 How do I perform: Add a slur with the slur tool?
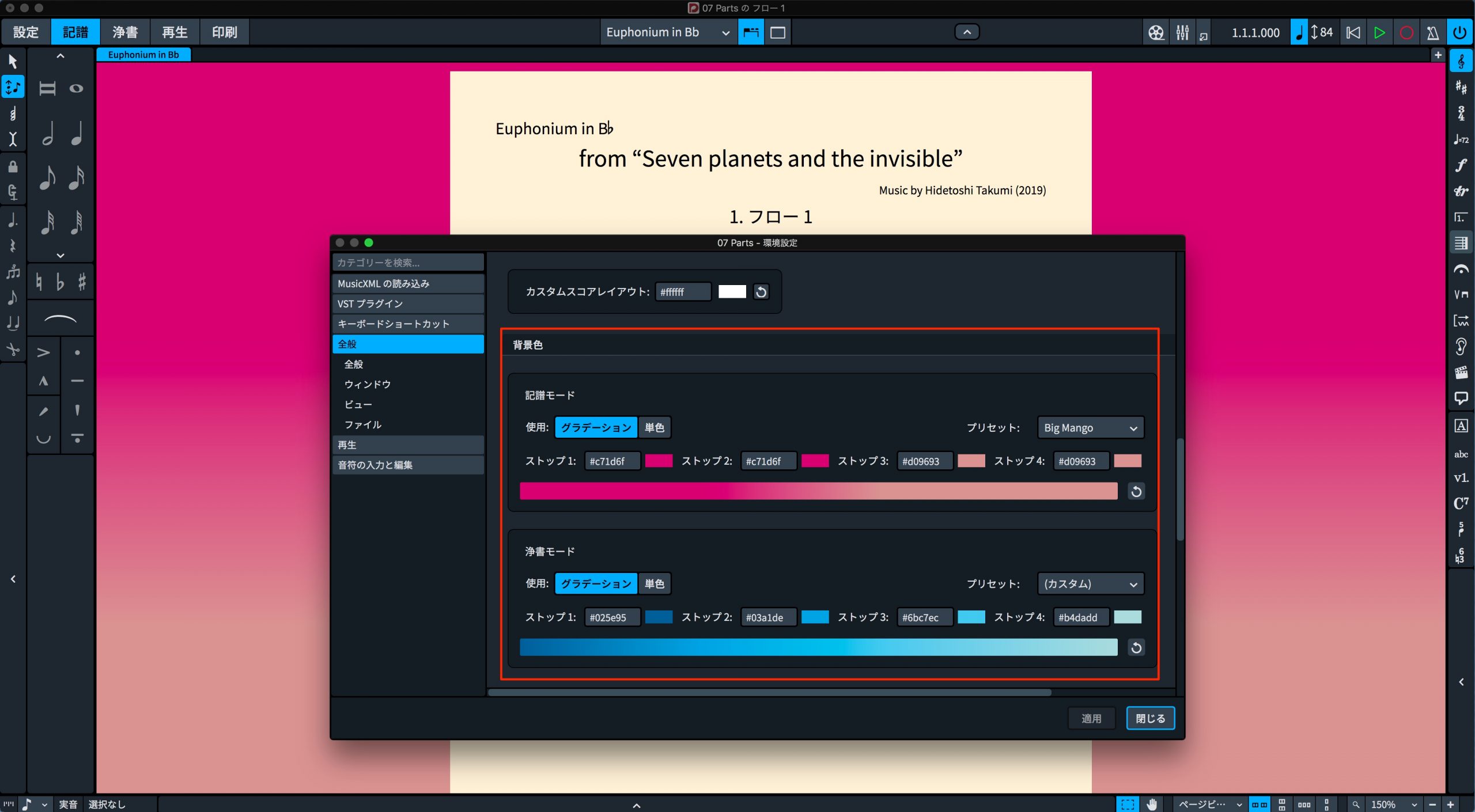pyautogui.click(x=60, y=318)
